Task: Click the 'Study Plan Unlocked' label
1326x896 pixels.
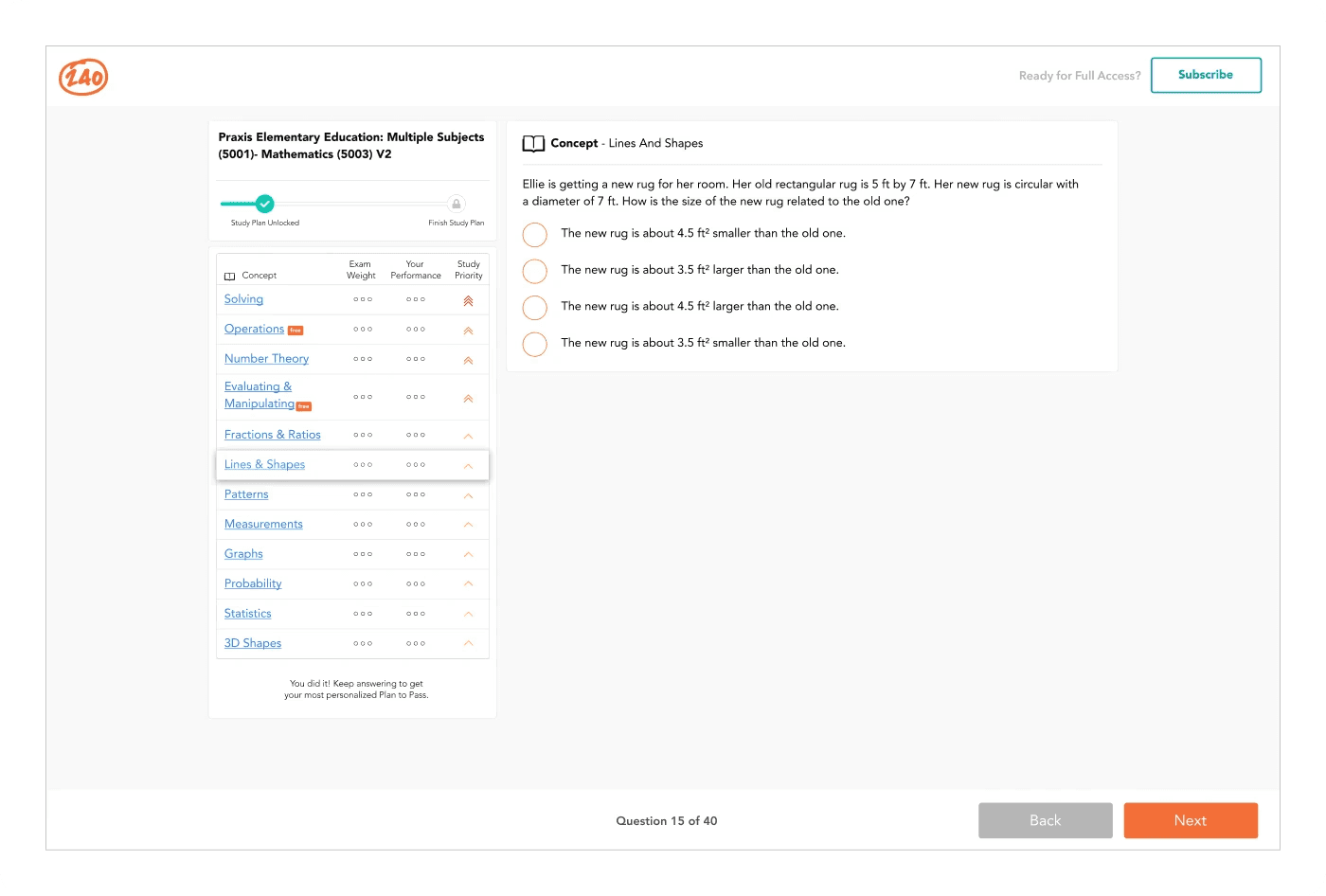Action: pyautogui.click(x=265, y=224)
